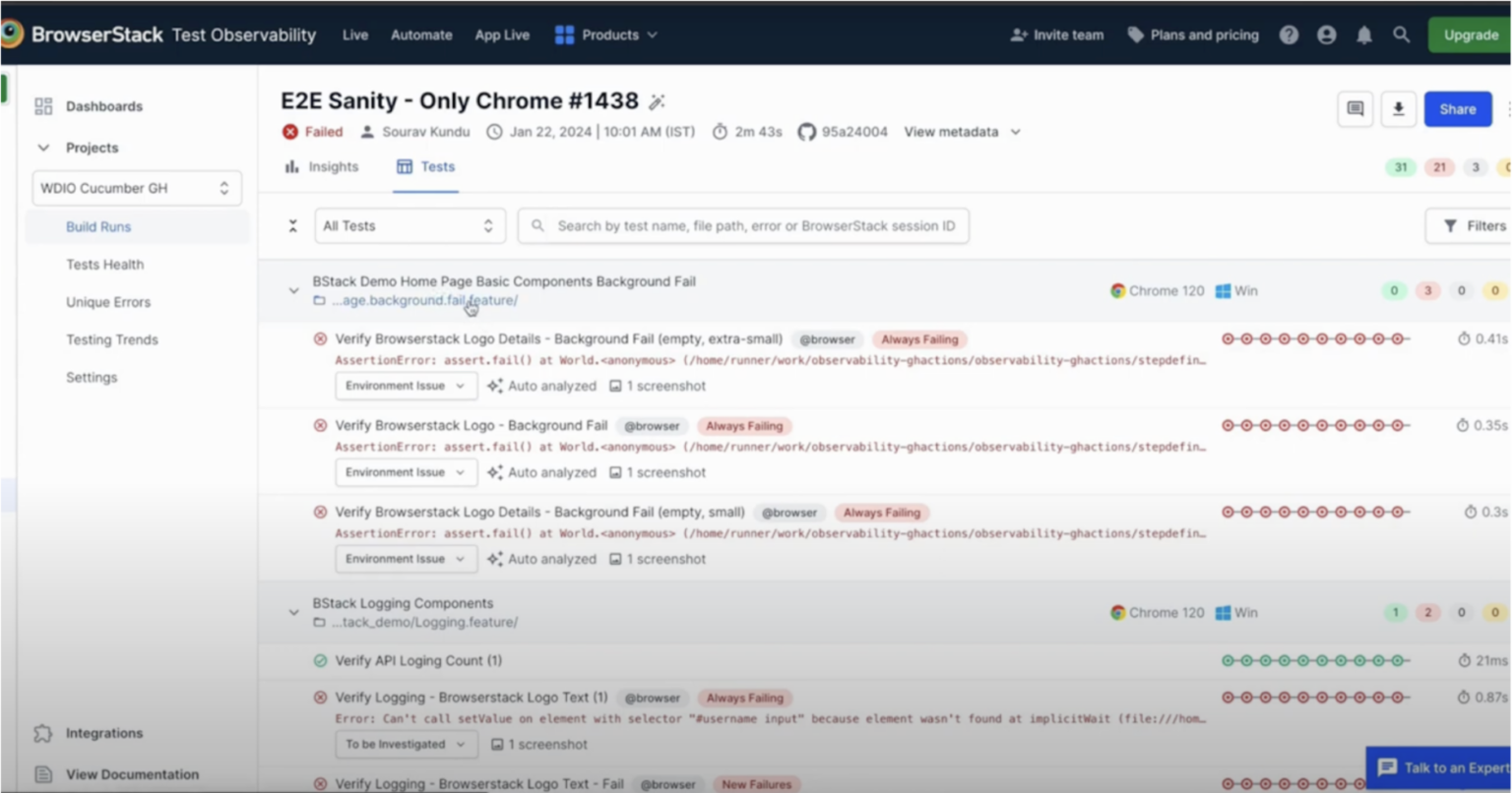Open notifications via the bell icon

[x=1363, y=34]
